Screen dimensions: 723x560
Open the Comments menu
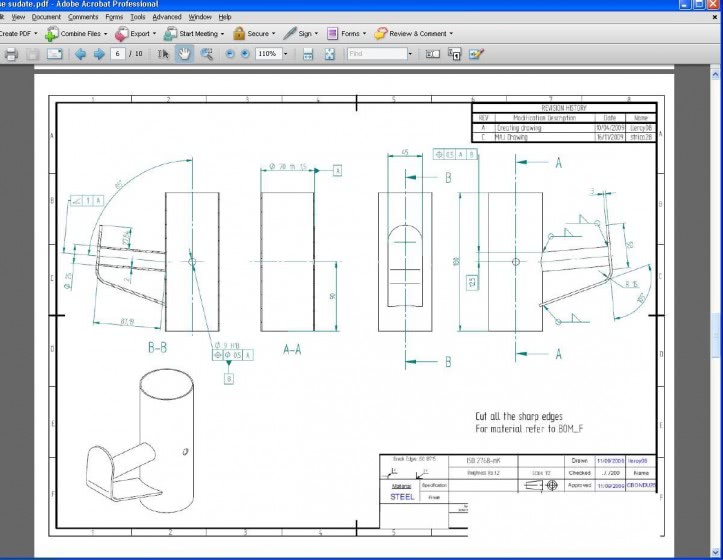83,17
